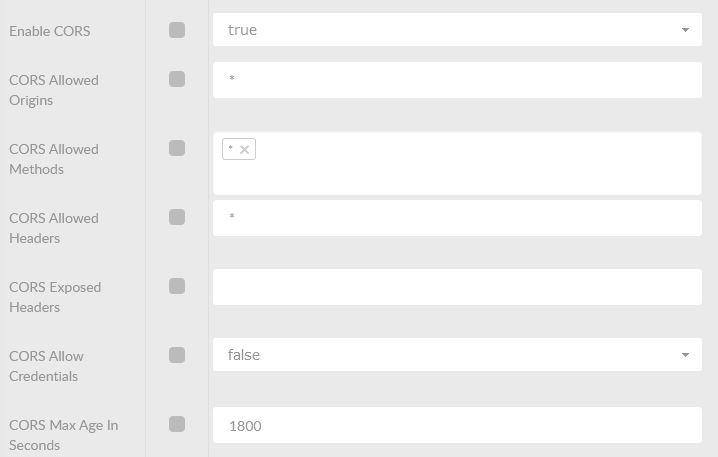The width and height of the screenshot is (718, 457).
Task: Click the CORS Allowed Headers text field
Action: (456, 217)
